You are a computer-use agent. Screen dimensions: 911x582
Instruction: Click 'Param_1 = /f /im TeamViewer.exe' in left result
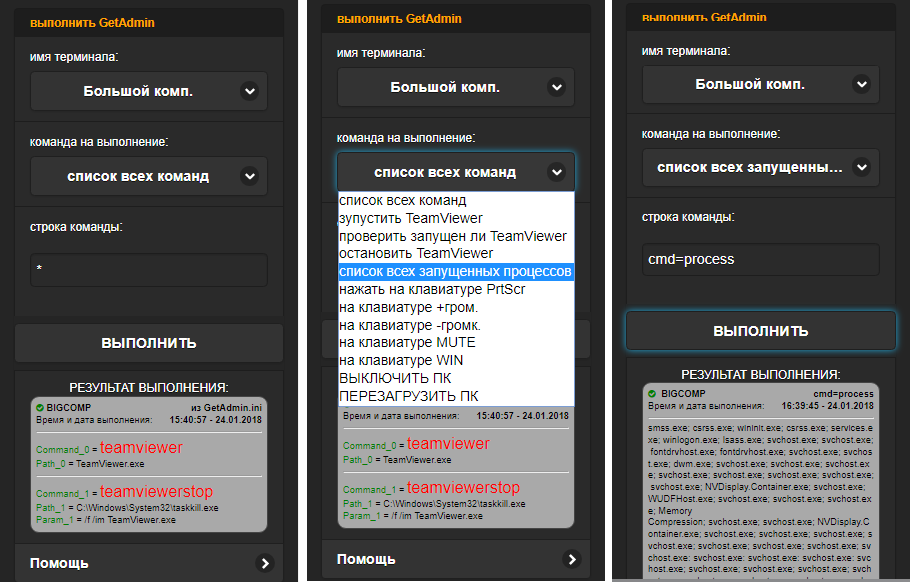[106, 520]
